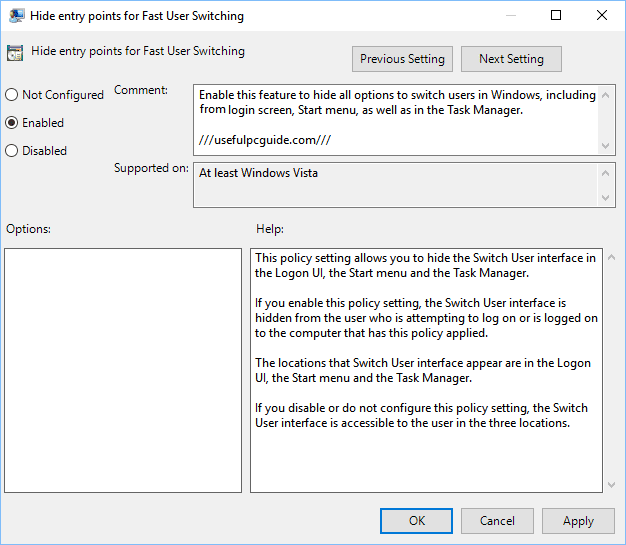The image size is (626, 545).
Task: Jump to the Next Setting
Action: tap(511, 59)
